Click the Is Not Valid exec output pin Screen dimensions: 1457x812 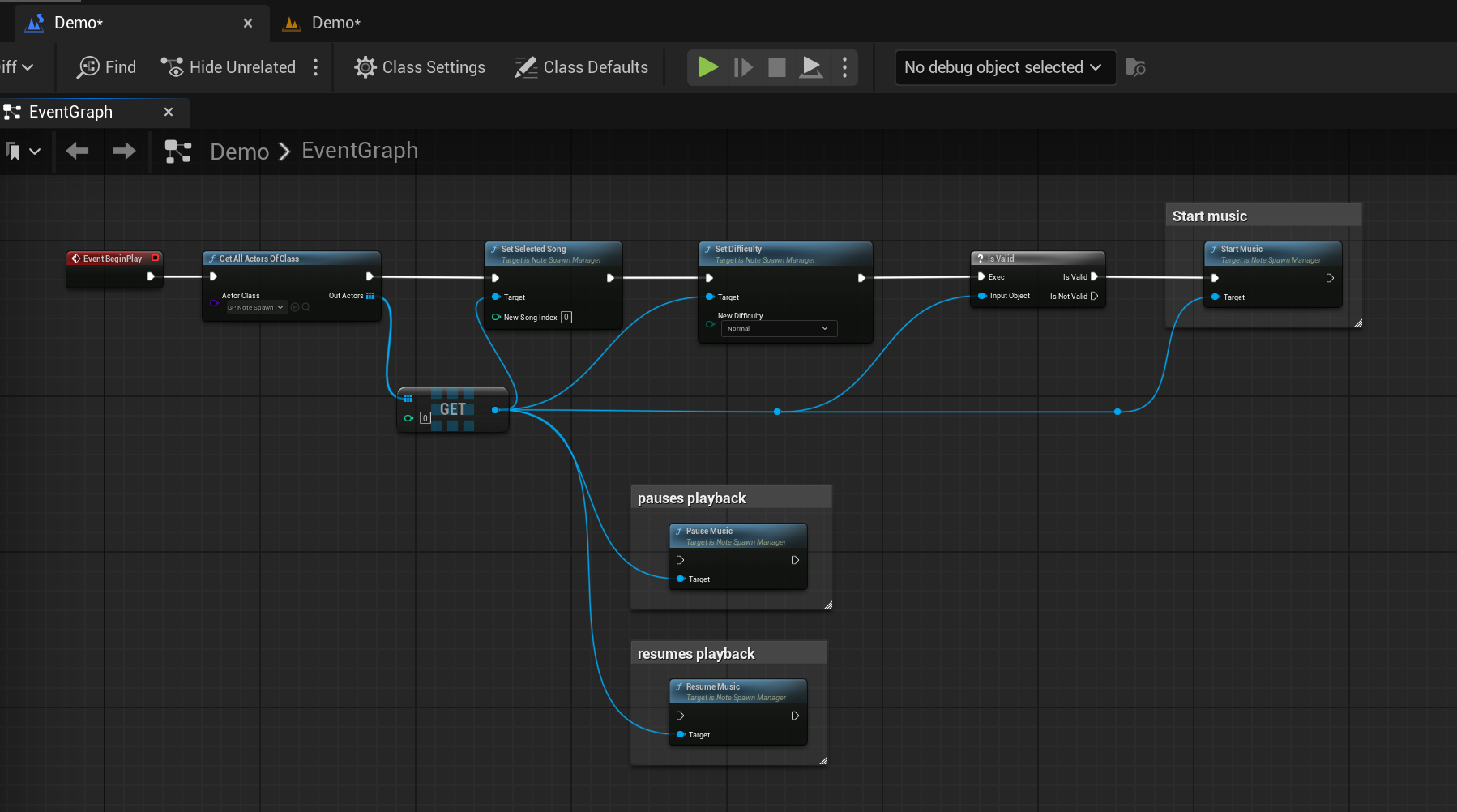[1095, 296]
